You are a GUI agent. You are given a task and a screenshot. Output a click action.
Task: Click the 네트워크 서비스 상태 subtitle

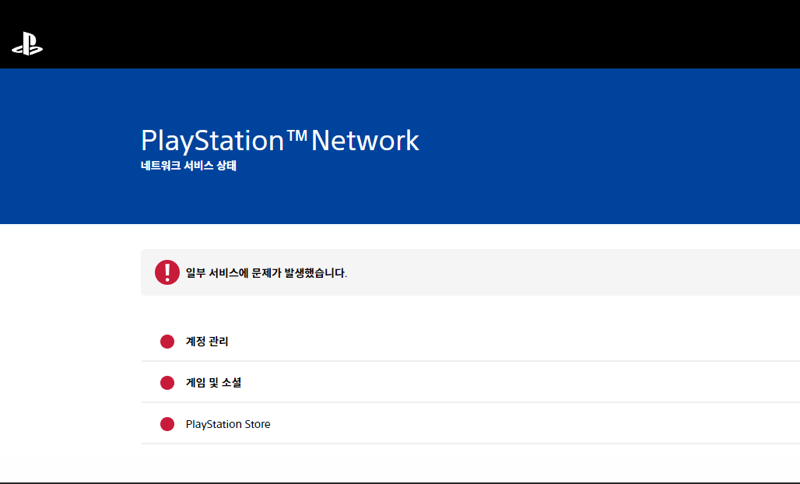coord(189,165)
